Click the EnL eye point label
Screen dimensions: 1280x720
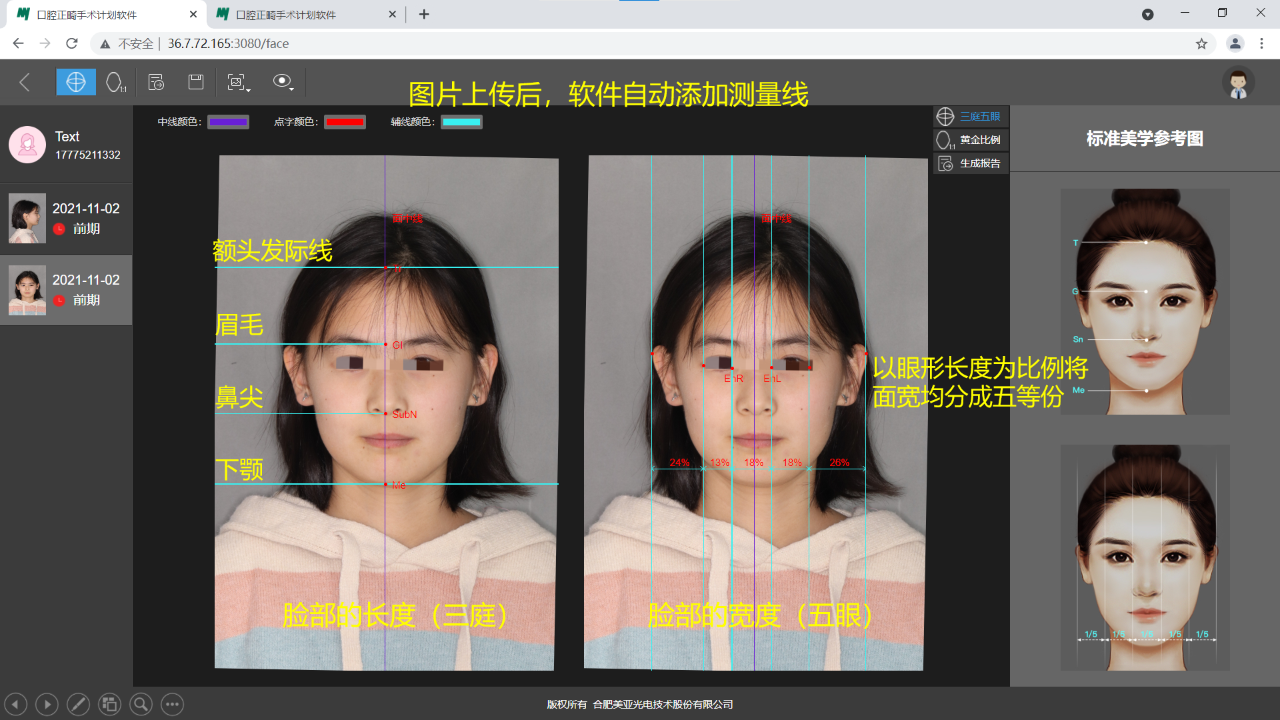click(x=772, y=379)
